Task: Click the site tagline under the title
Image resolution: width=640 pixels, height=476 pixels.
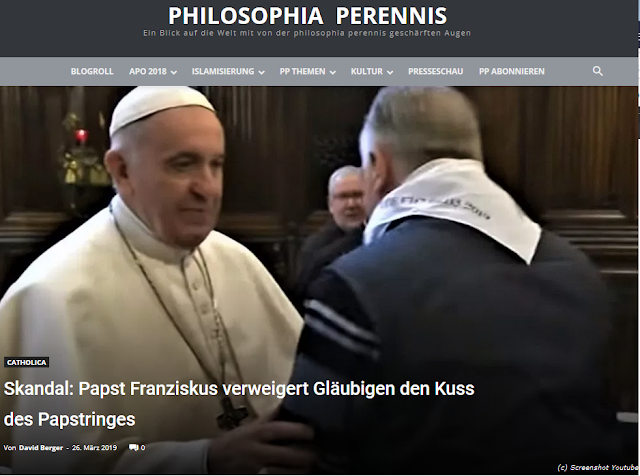Action: [x=307, y=33]
